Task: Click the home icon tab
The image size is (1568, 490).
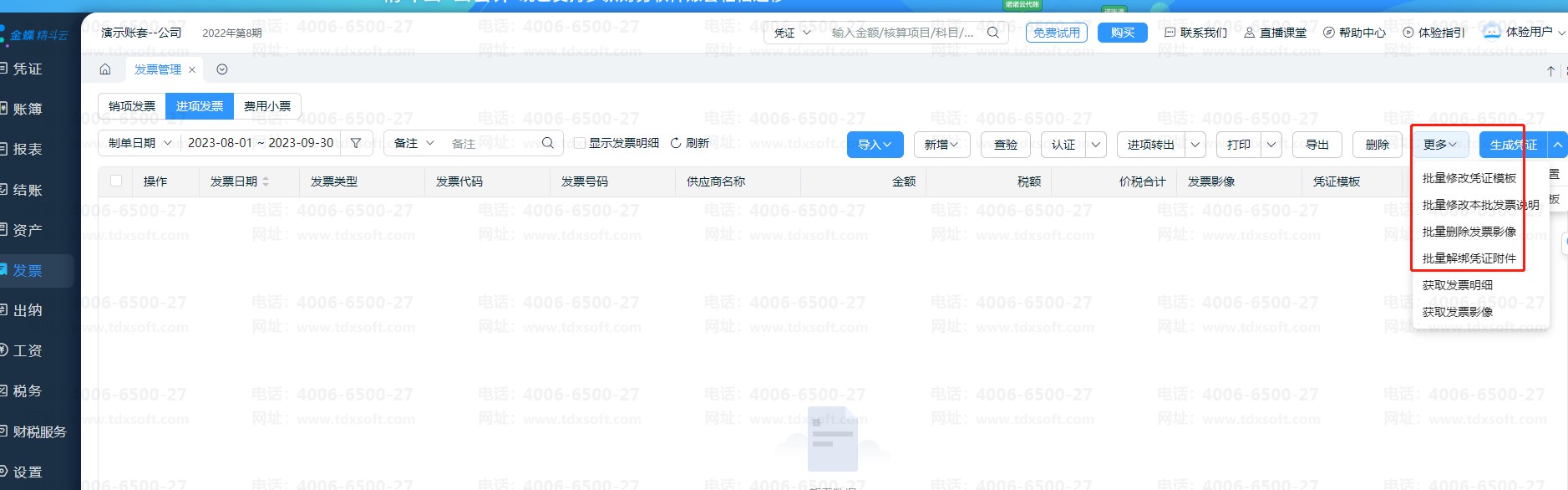Action: click(105, 69)
